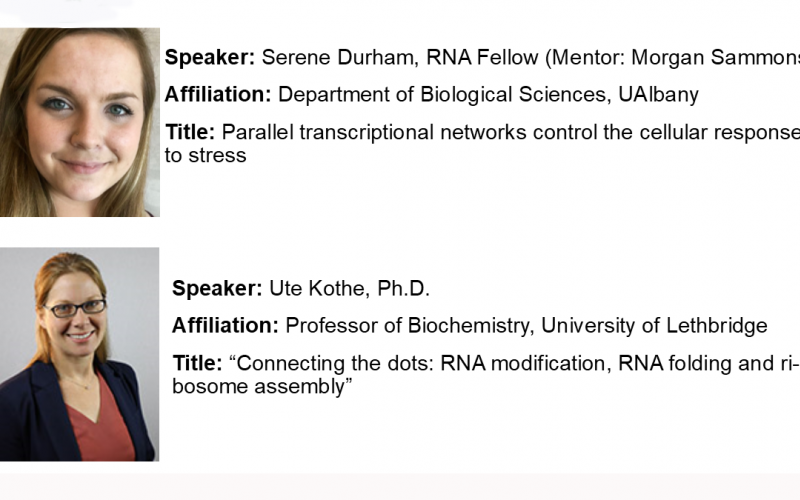Click the 'Speaker:' label beside Ute Kothe
Image resolution: width=800 pixels, height=500 pixels.
pyautogui.click(x=217, y=289)
